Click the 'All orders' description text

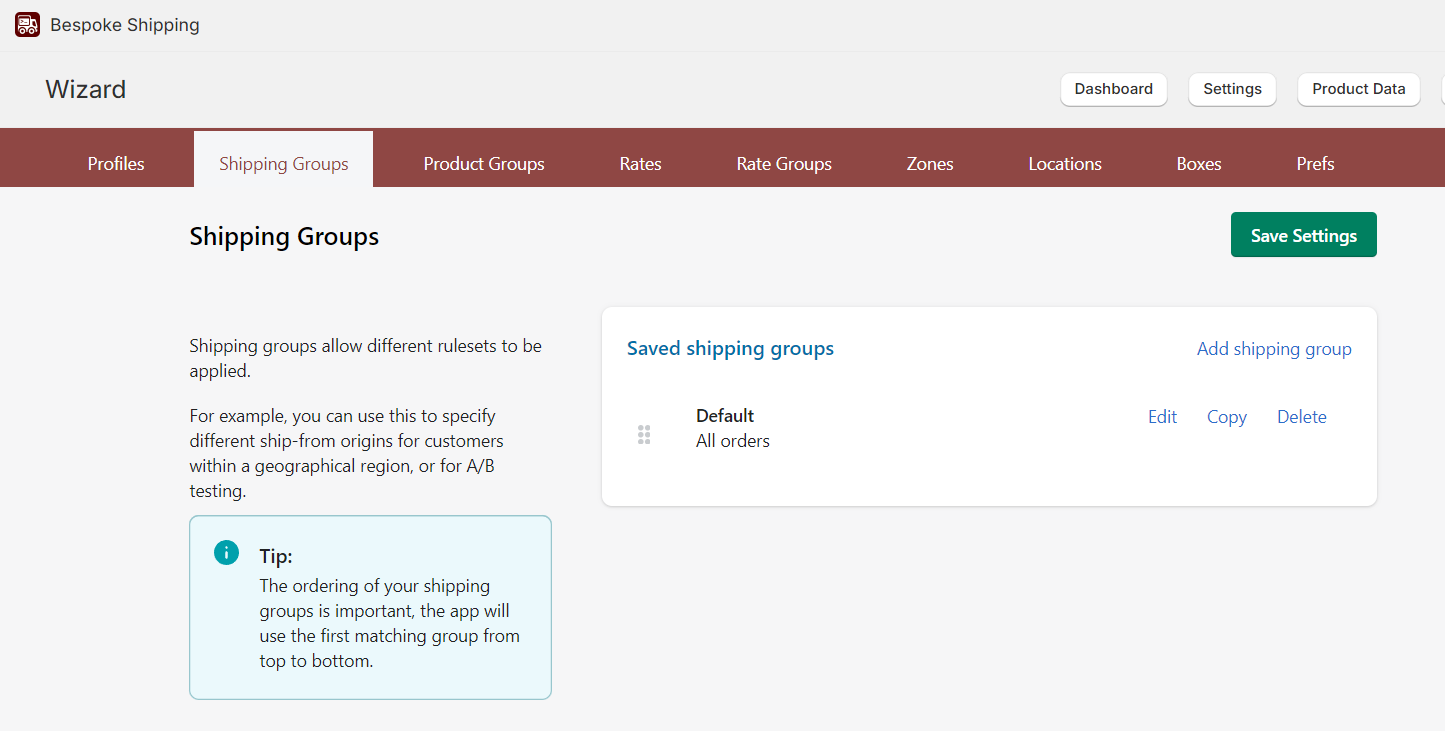point(733,441)
